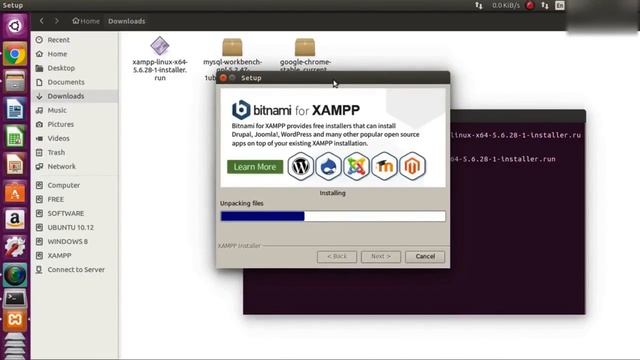This screenshot has height=360, width=640.
Task: Click the Setup dialog title bar
Action: point(333,78)
